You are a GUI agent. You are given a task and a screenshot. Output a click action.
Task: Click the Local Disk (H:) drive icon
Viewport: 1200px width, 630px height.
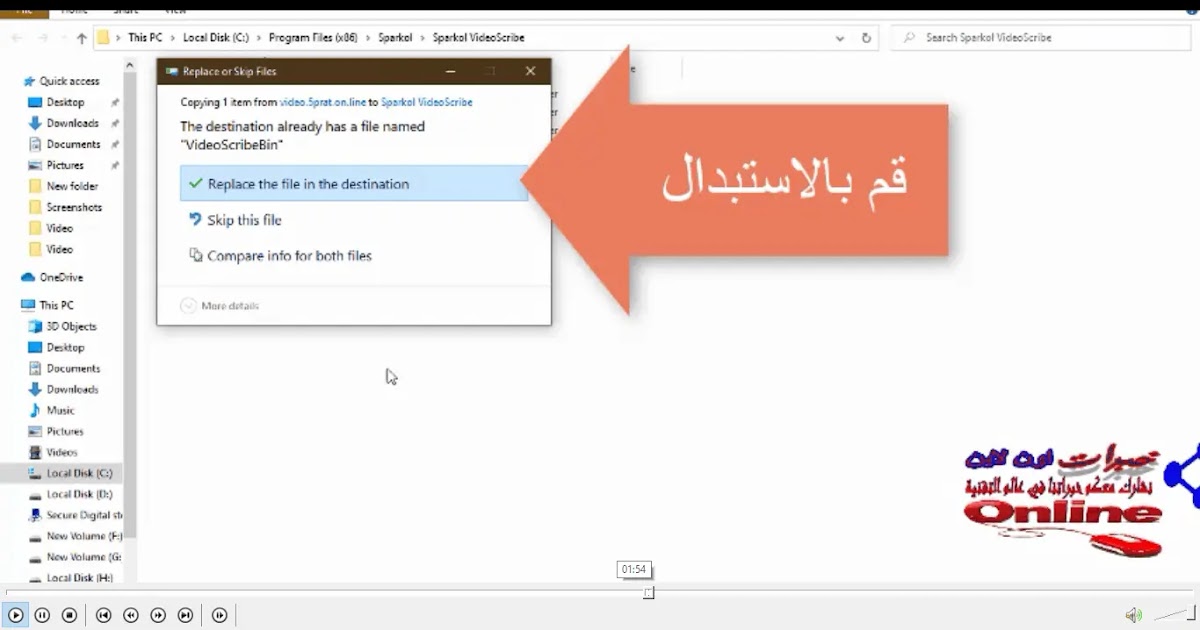tap(36, 578)
